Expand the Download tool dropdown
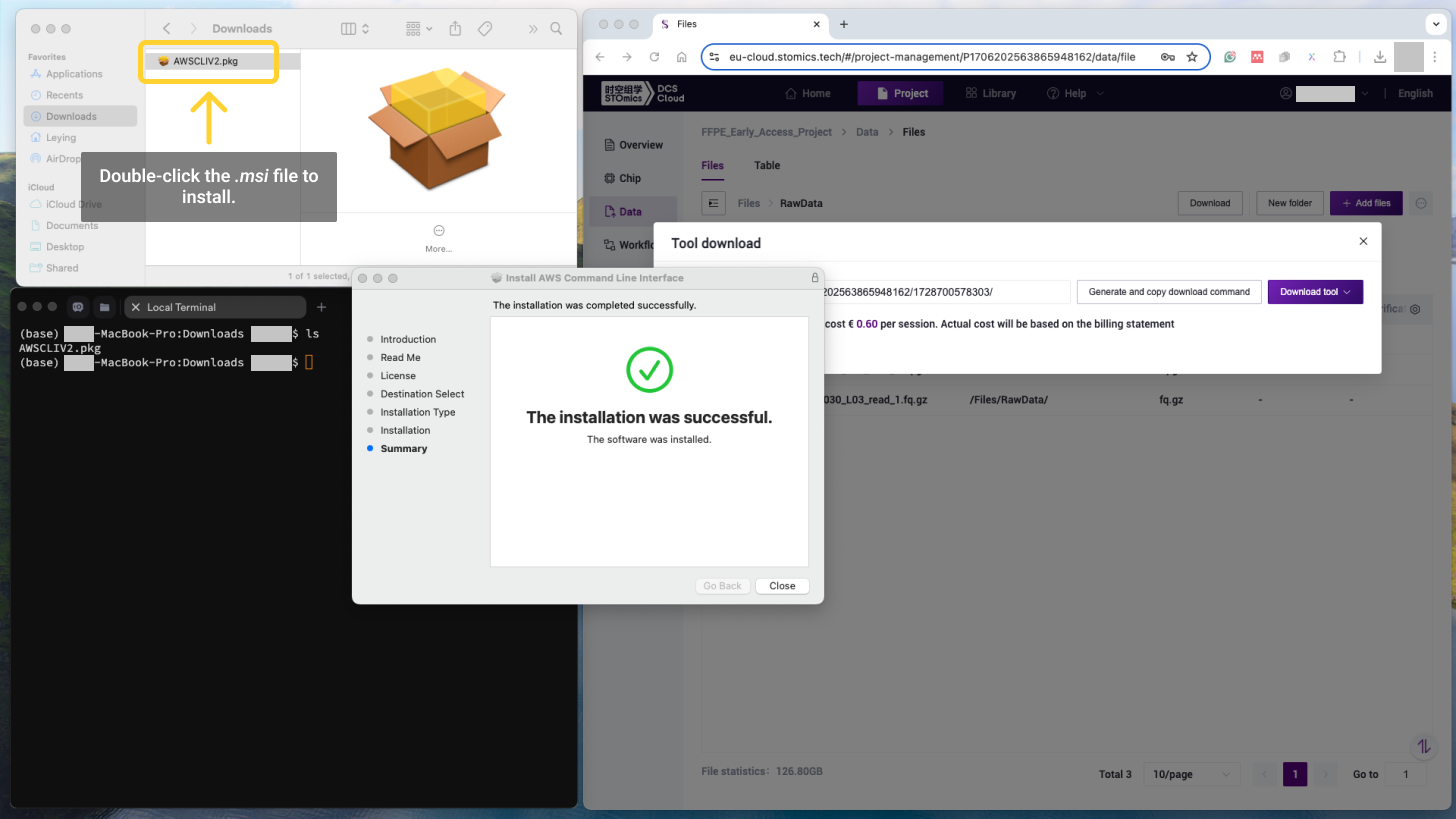1456x819 pixels. coord(1315,292)
